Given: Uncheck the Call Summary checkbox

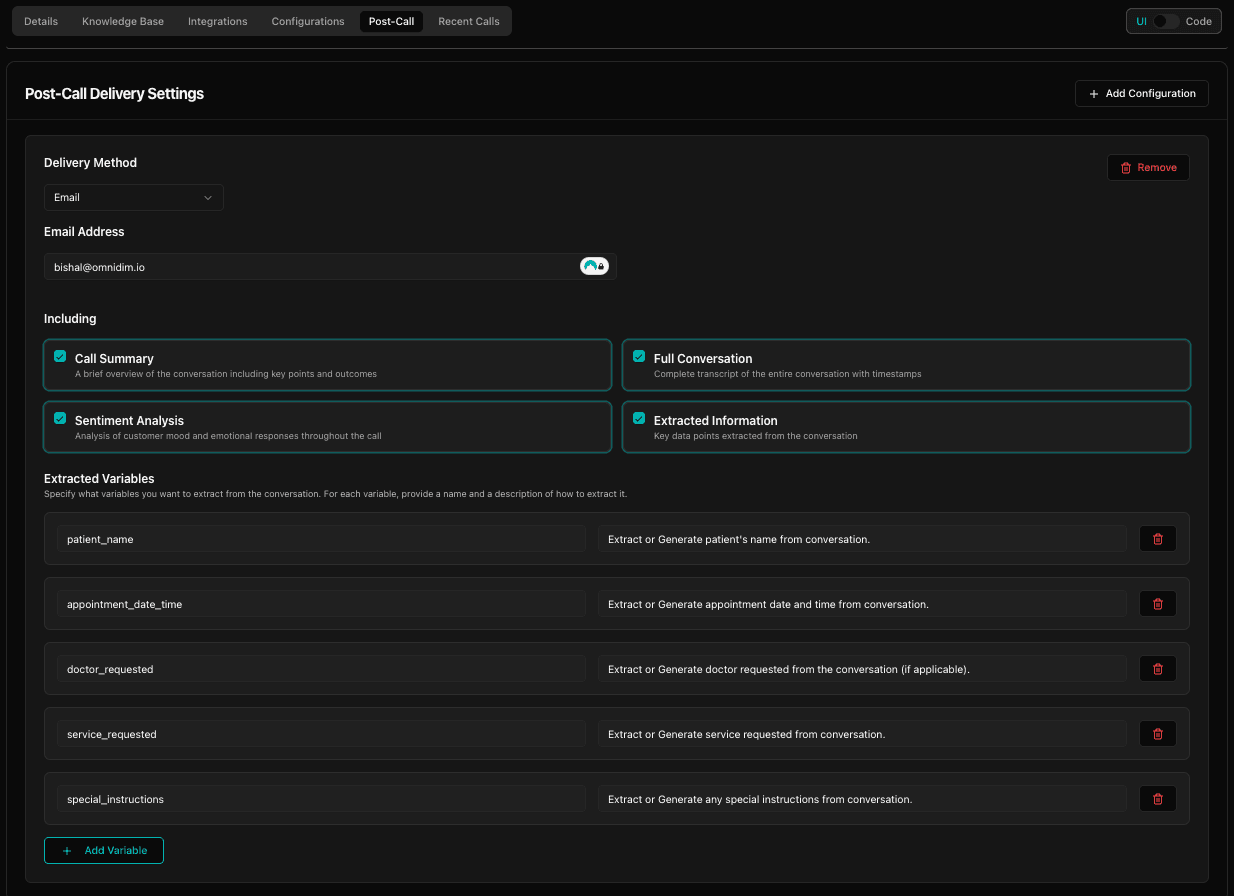Looking at the screenshot, I should coord(60,356).
